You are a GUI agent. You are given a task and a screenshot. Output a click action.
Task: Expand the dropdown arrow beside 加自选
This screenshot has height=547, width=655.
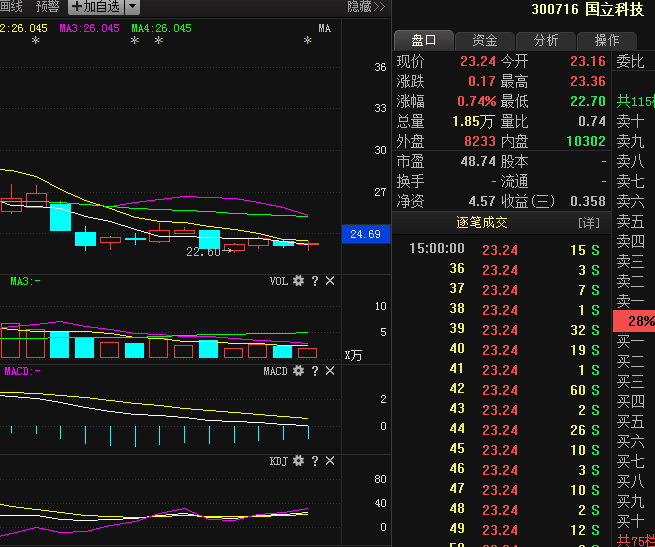pos(132,6)
